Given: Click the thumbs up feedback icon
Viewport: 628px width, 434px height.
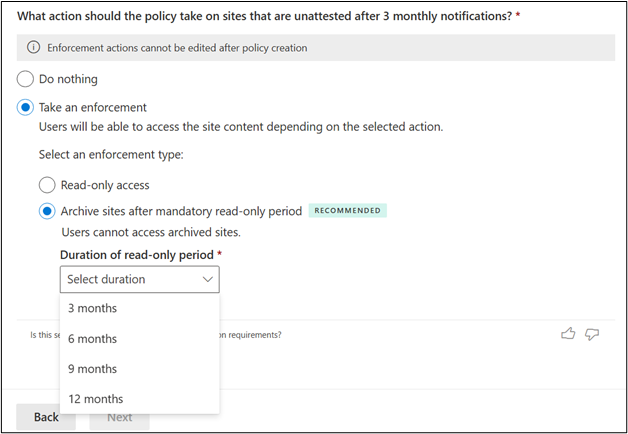Looking at the screenshot, I should point(569,335).
